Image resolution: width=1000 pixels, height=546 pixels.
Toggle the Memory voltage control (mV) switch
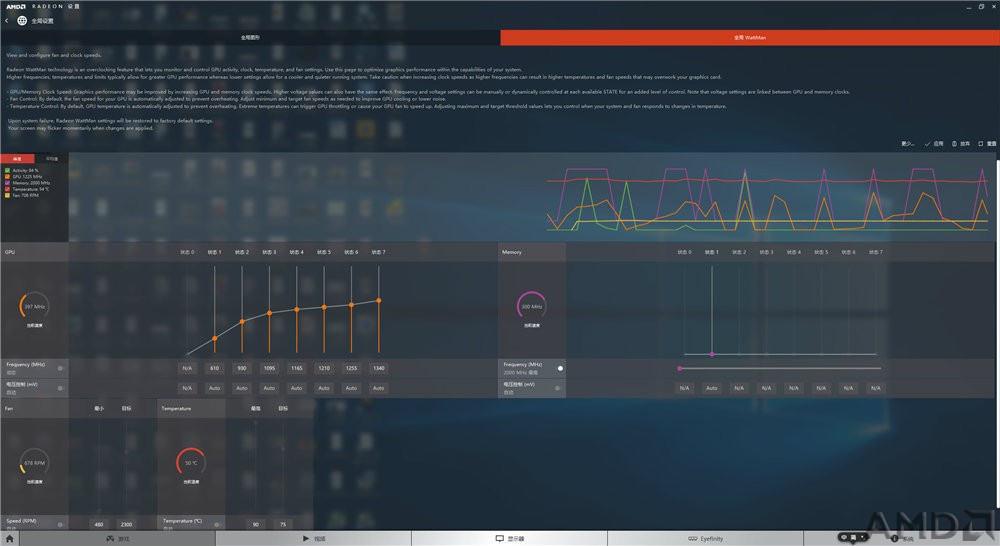point(557,388)
